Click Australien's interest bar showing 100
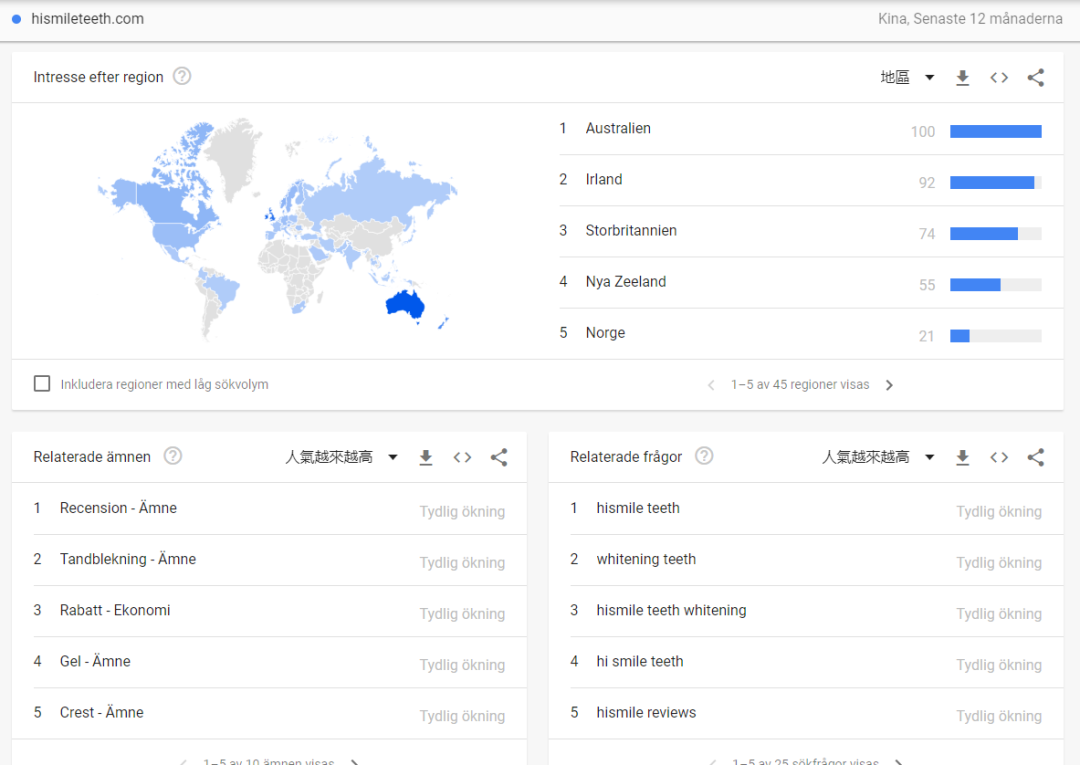 [995, 132]
